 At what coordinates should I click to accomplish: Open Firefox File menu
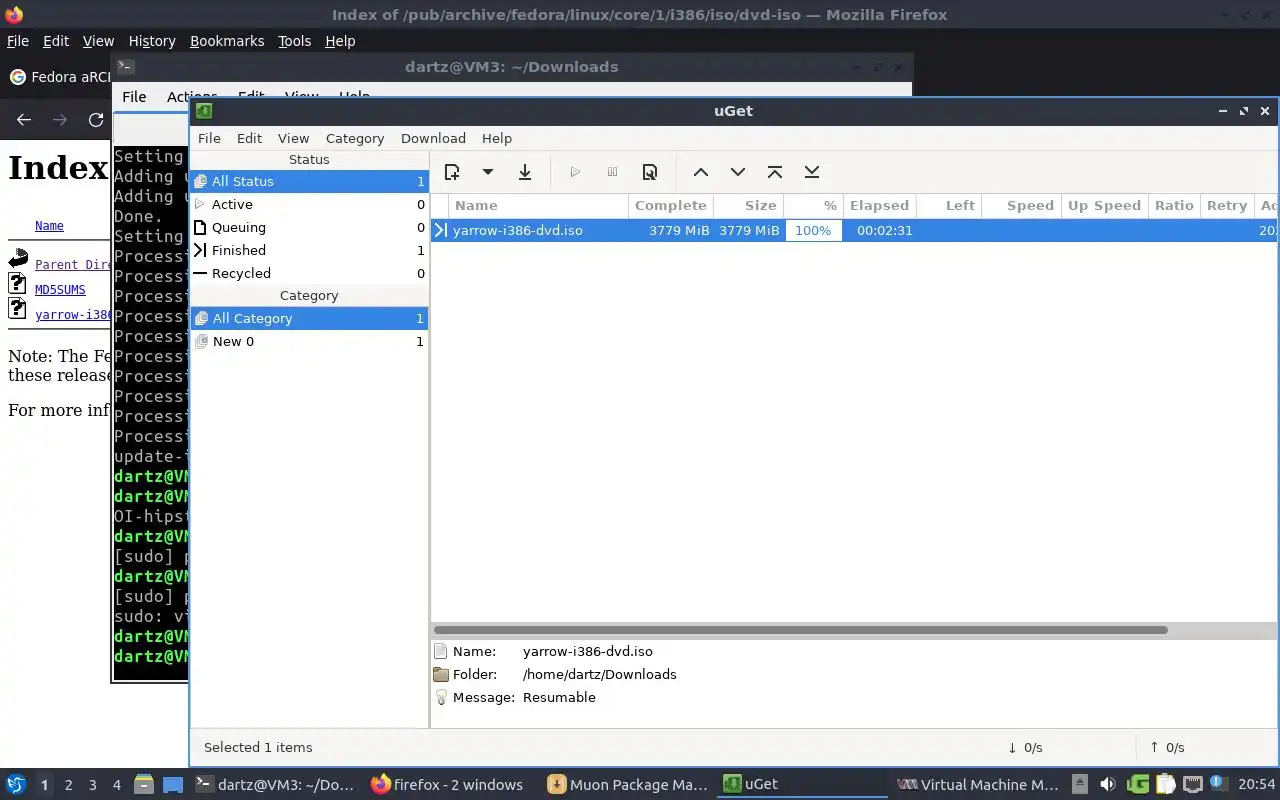pyautogui.click(x=18, y=41)
